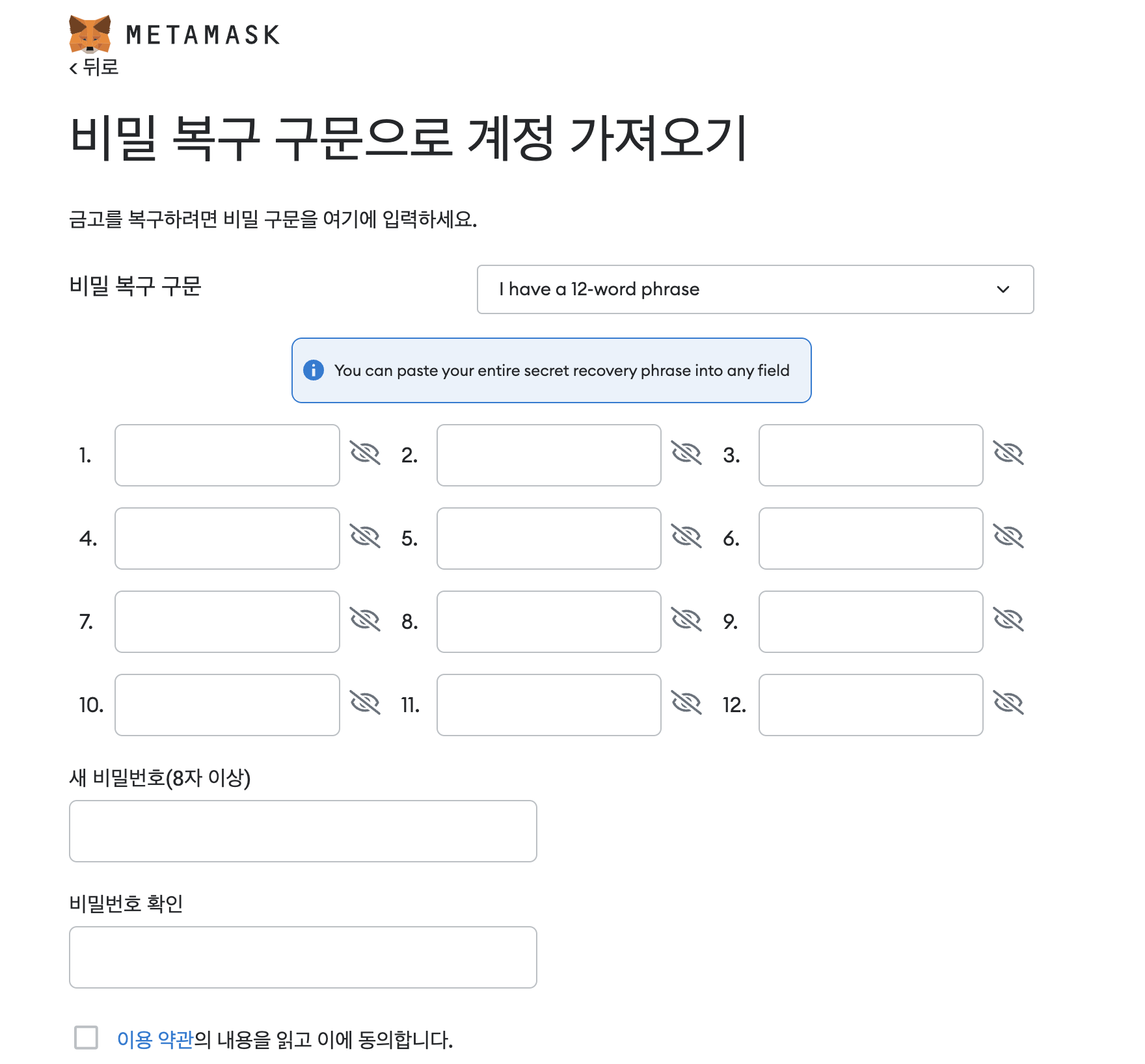Show word 1 with its eye icon
Screen dimensions: 1145x1064
point(365,453)
